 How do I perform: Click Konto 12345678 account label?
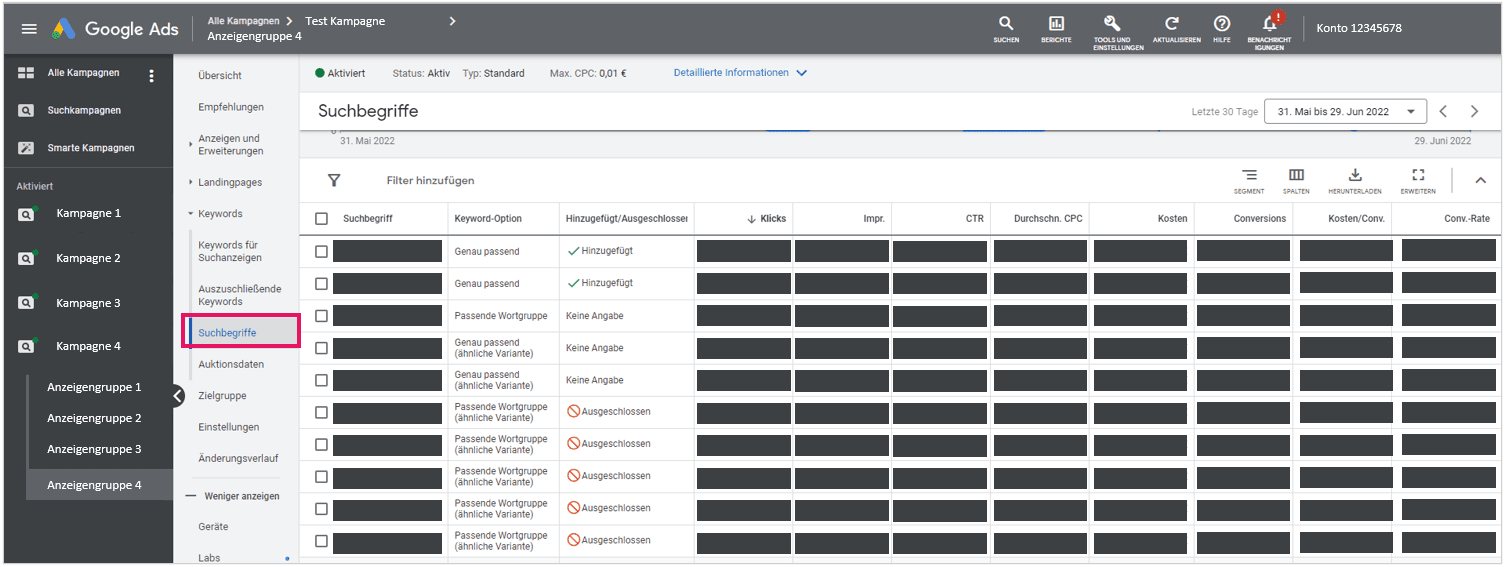[x=1359, y=28]
